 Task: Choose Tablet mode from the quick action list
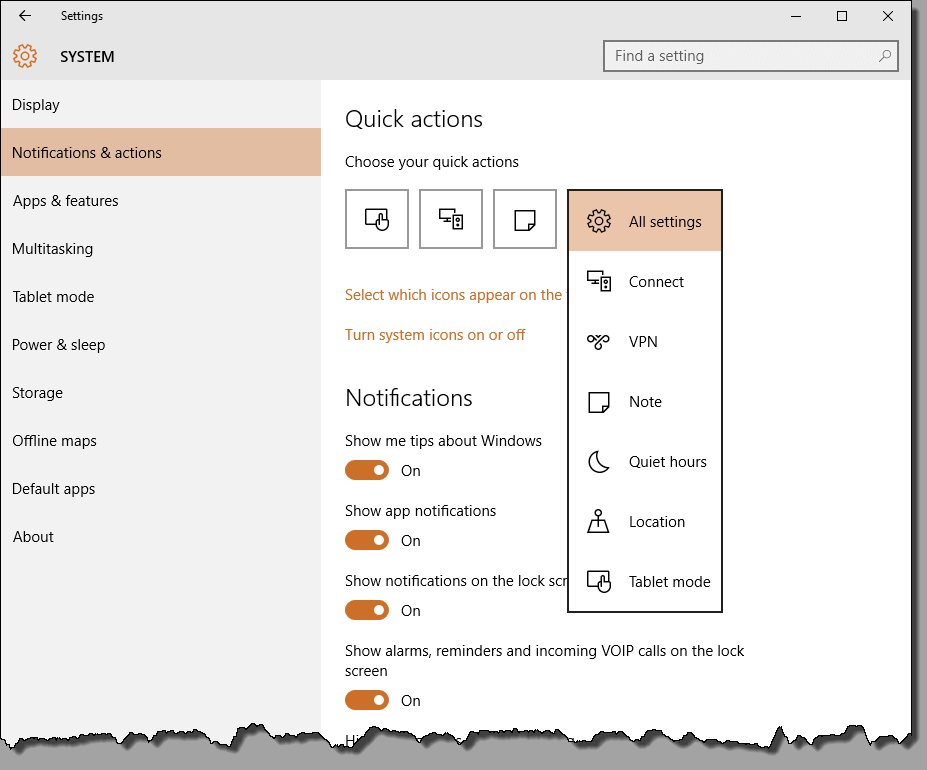point(645,581)
